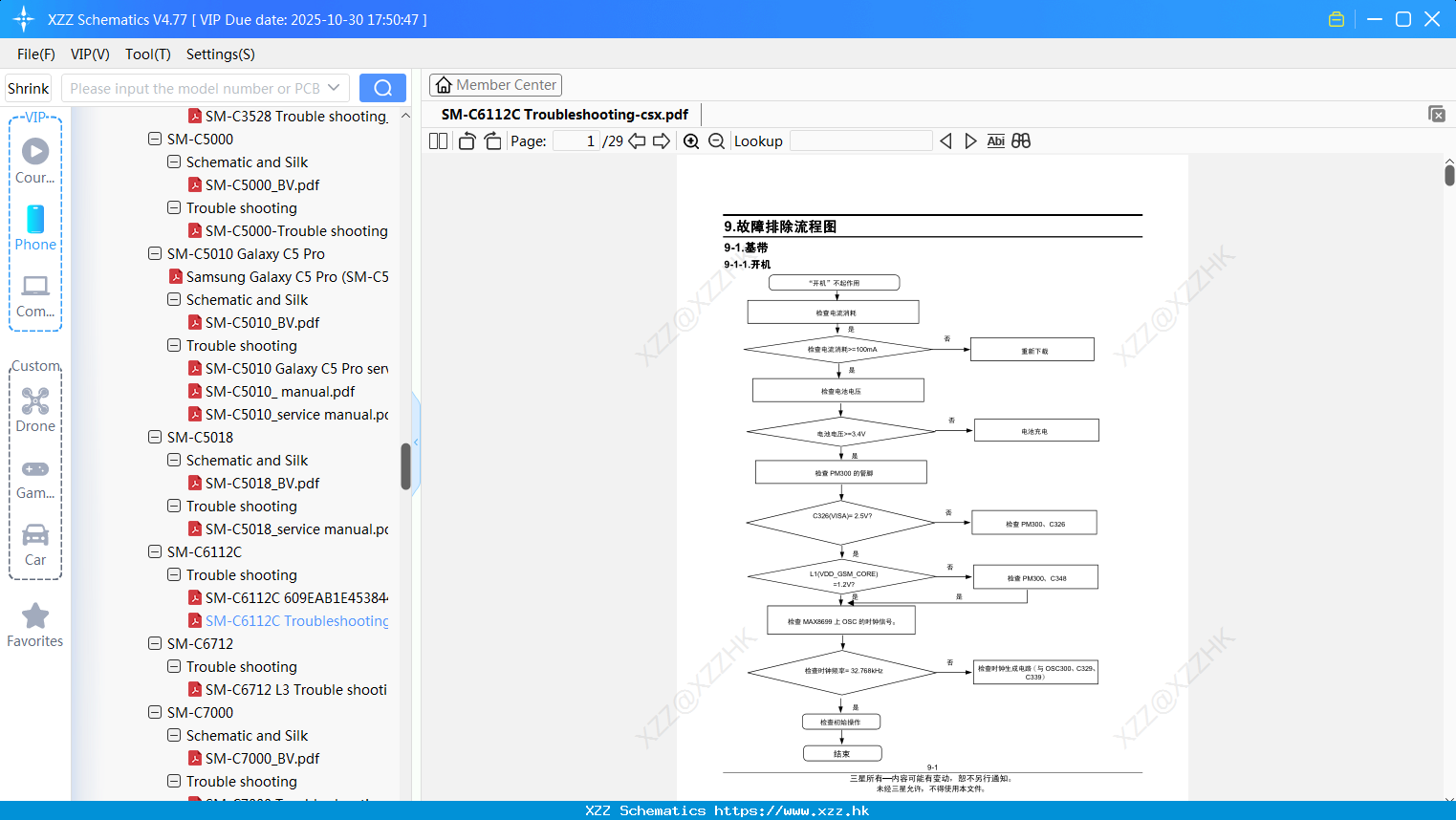The width and height of the screenshot is (1456, 820).
Task: Rotate page counterclockwise
Action: 467,140
